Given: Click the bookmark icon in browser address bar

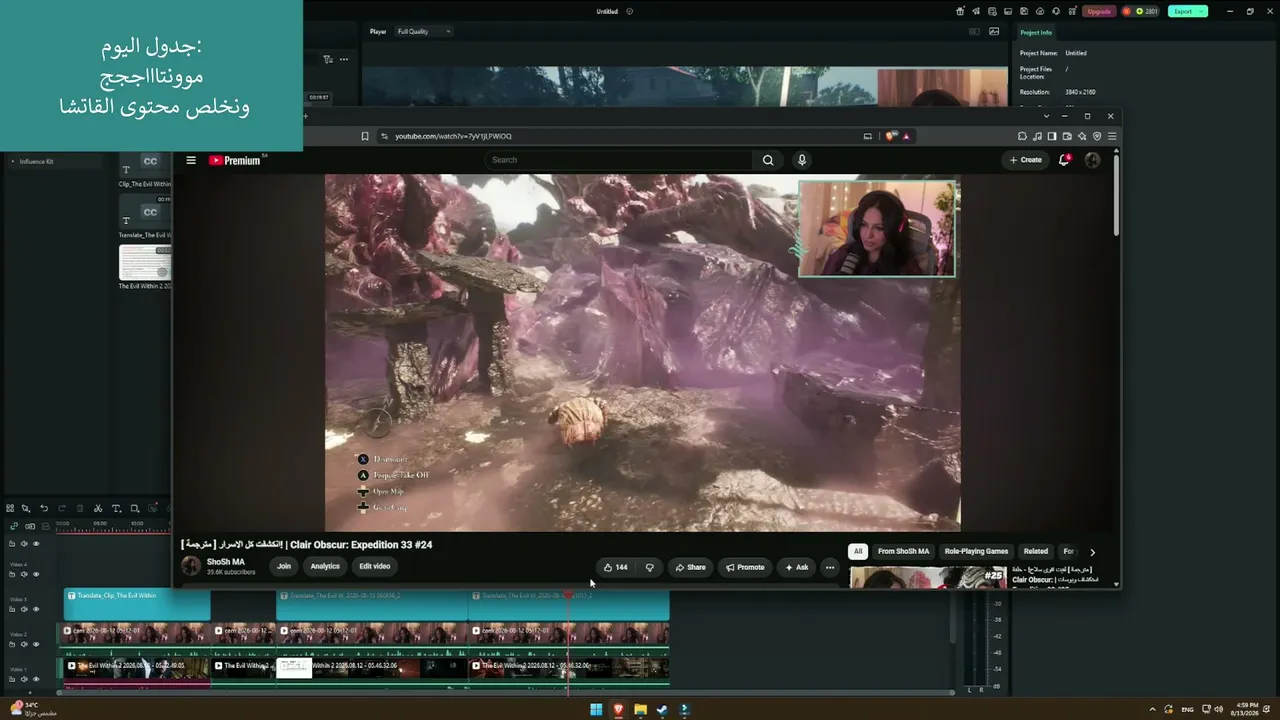Looking at the screenshot, I should point(365,136).
